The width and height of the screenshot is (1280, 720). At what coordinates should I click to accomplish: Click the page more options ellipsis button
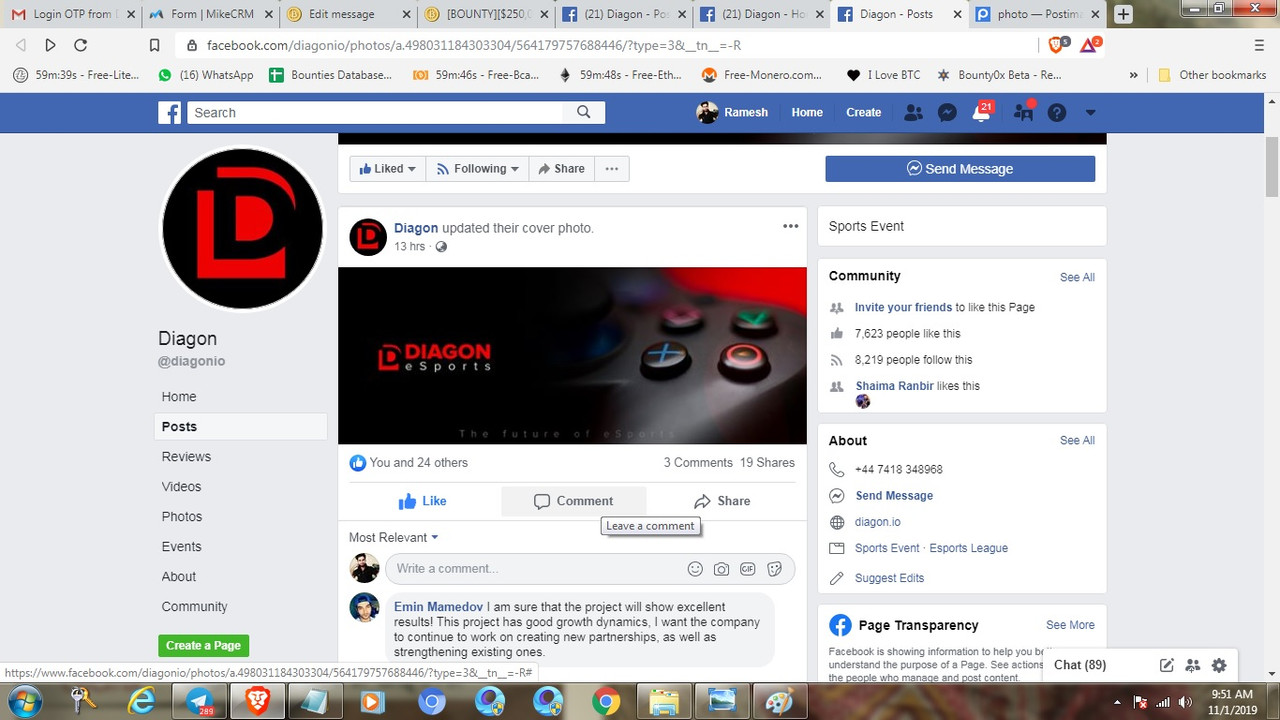click(x=612, y=169)
